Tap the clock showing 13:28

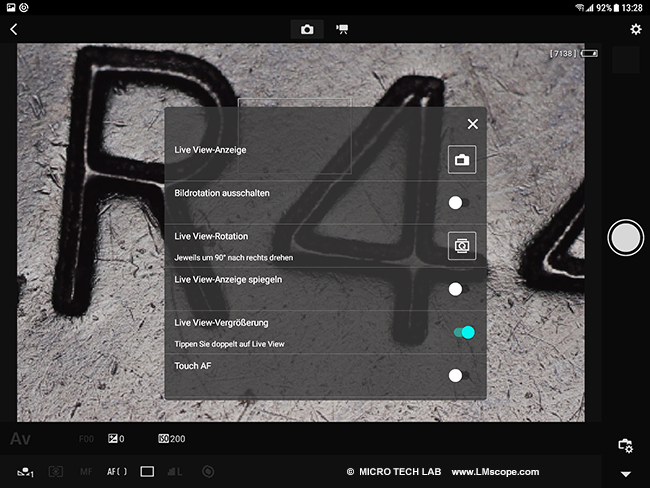pyautogui.click(x=632, y=7)
